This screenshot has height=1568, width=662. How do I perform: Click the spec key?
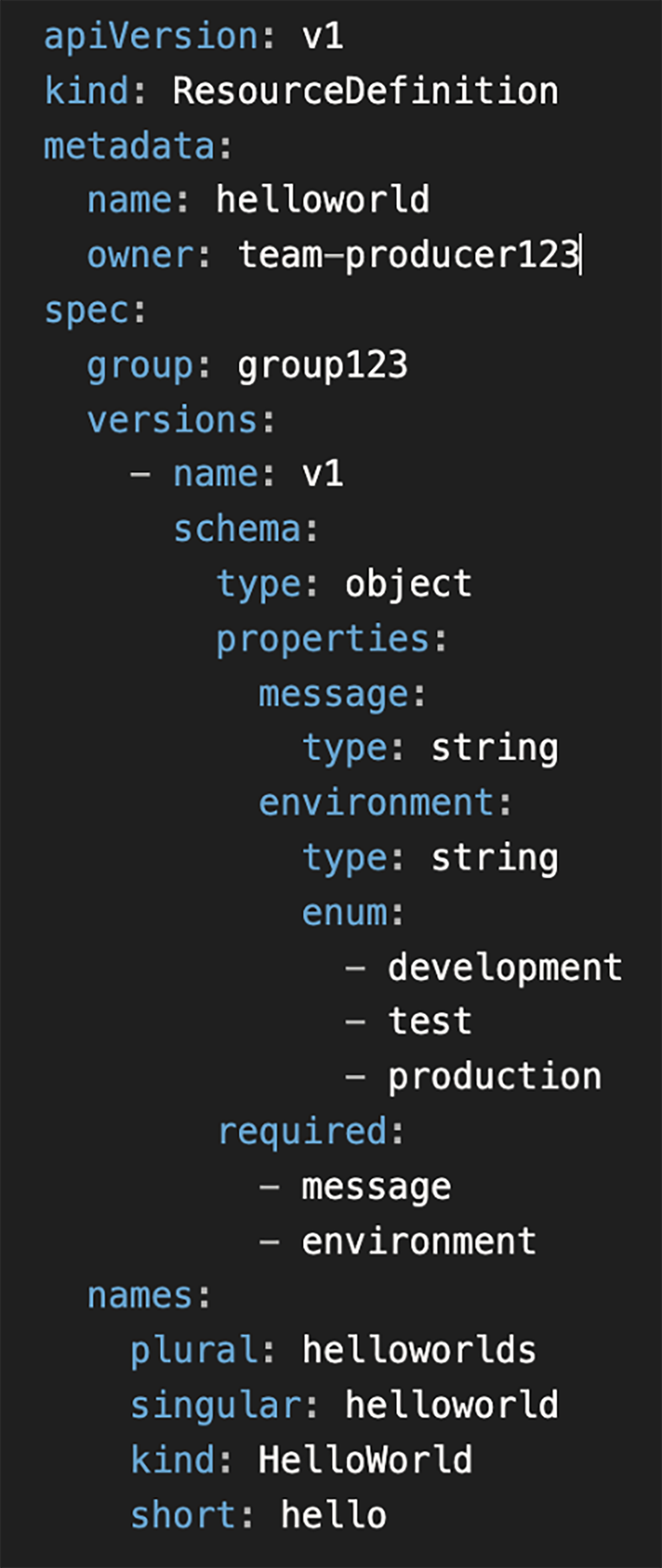[87, 310]
